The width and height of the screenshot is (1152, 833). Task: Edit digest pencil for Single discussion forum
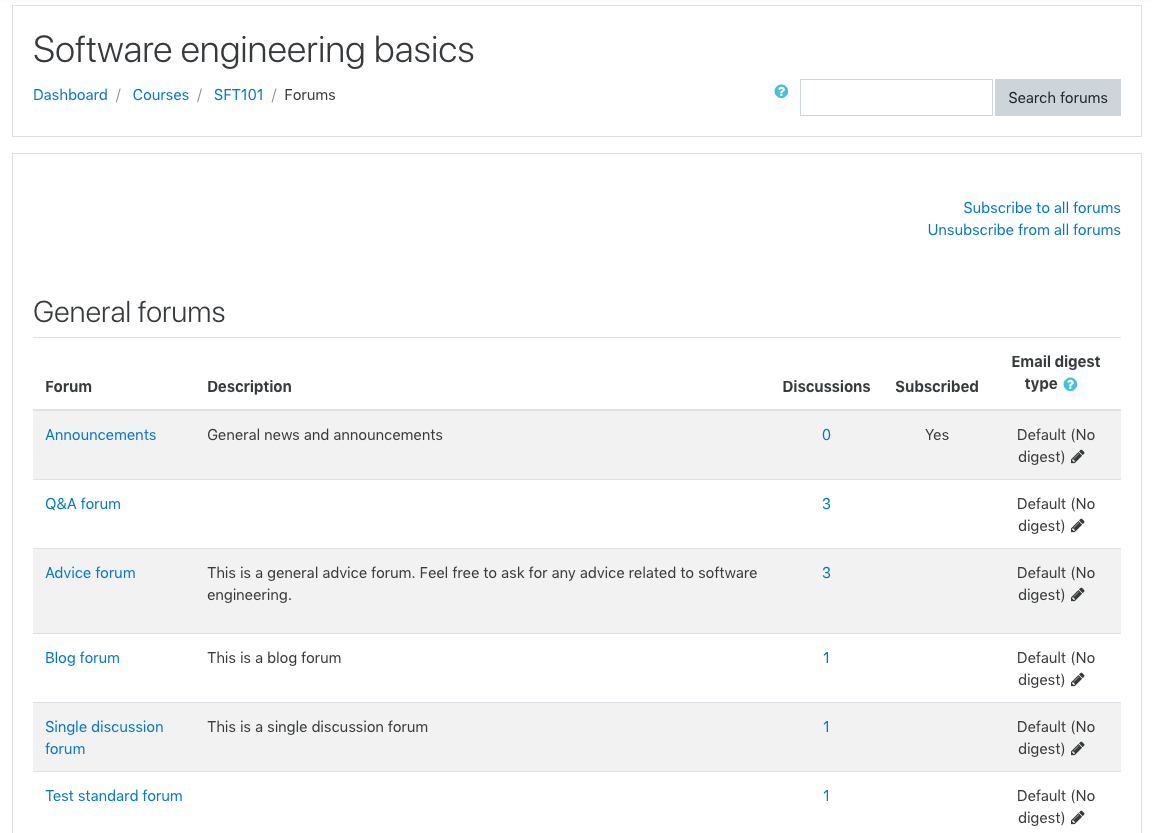coord(1078,749)
